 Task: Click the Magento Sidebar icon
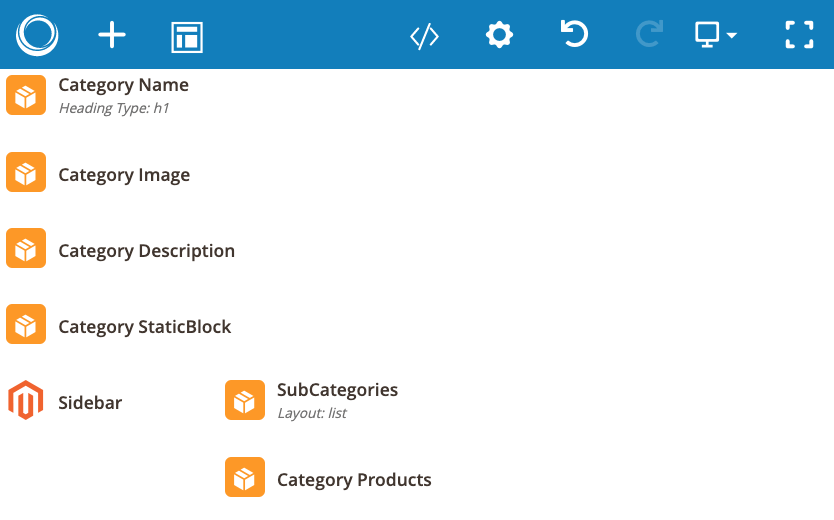pyautogui.click(x=26, y=400)
